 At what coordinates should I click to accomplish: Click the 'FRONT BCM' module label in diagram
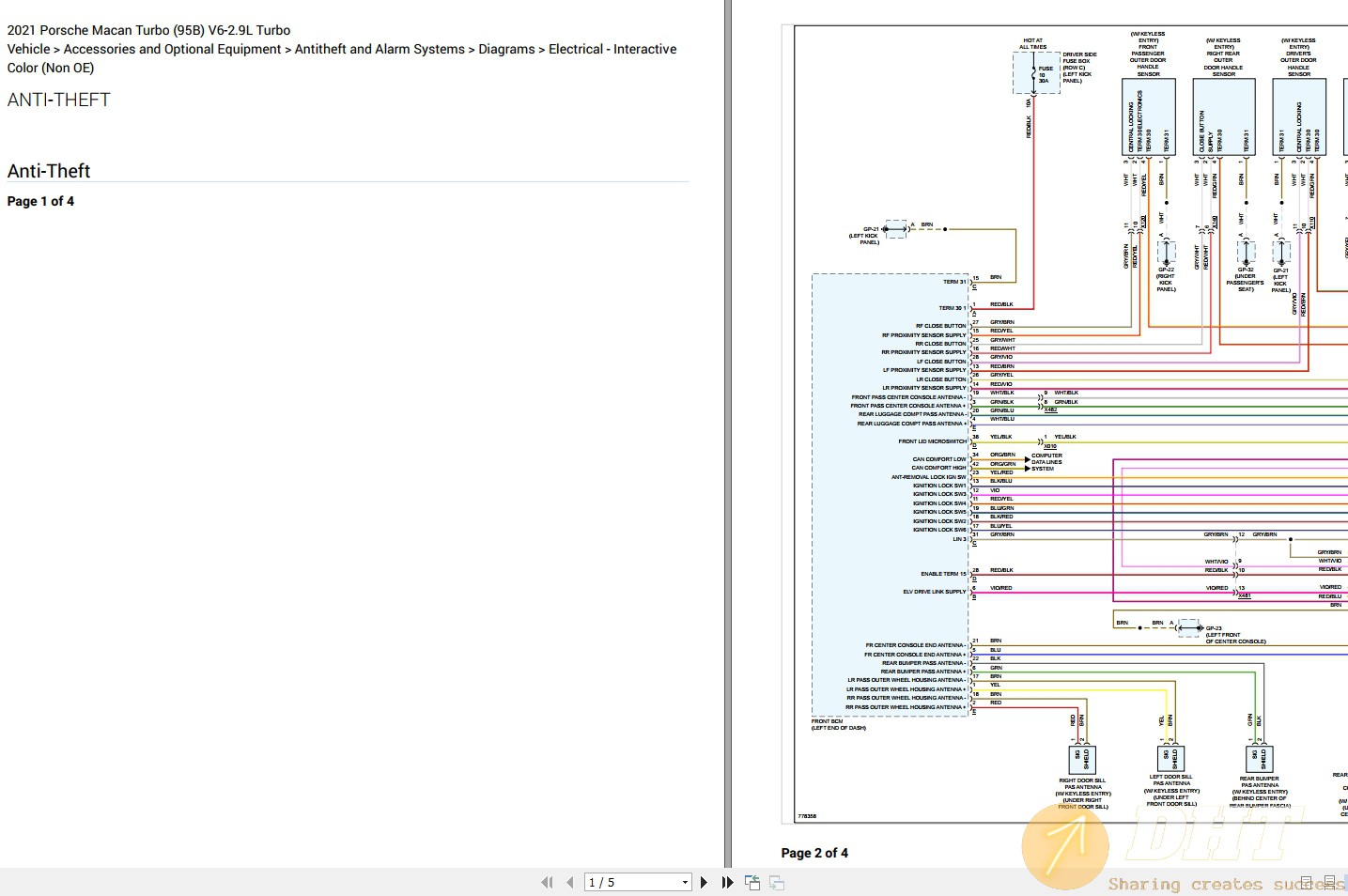839,724
